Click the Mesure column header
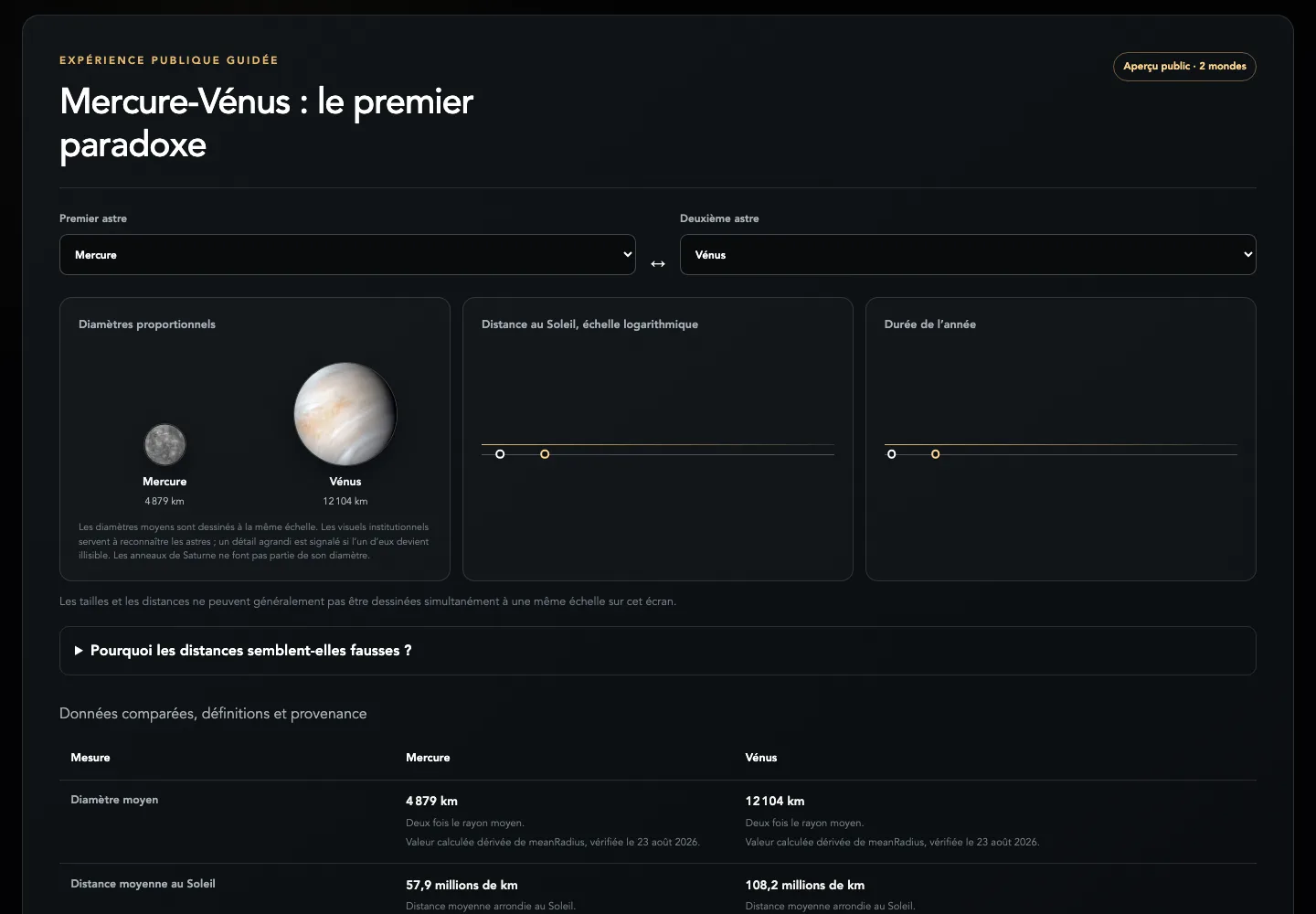 click(x=90, y=758)
